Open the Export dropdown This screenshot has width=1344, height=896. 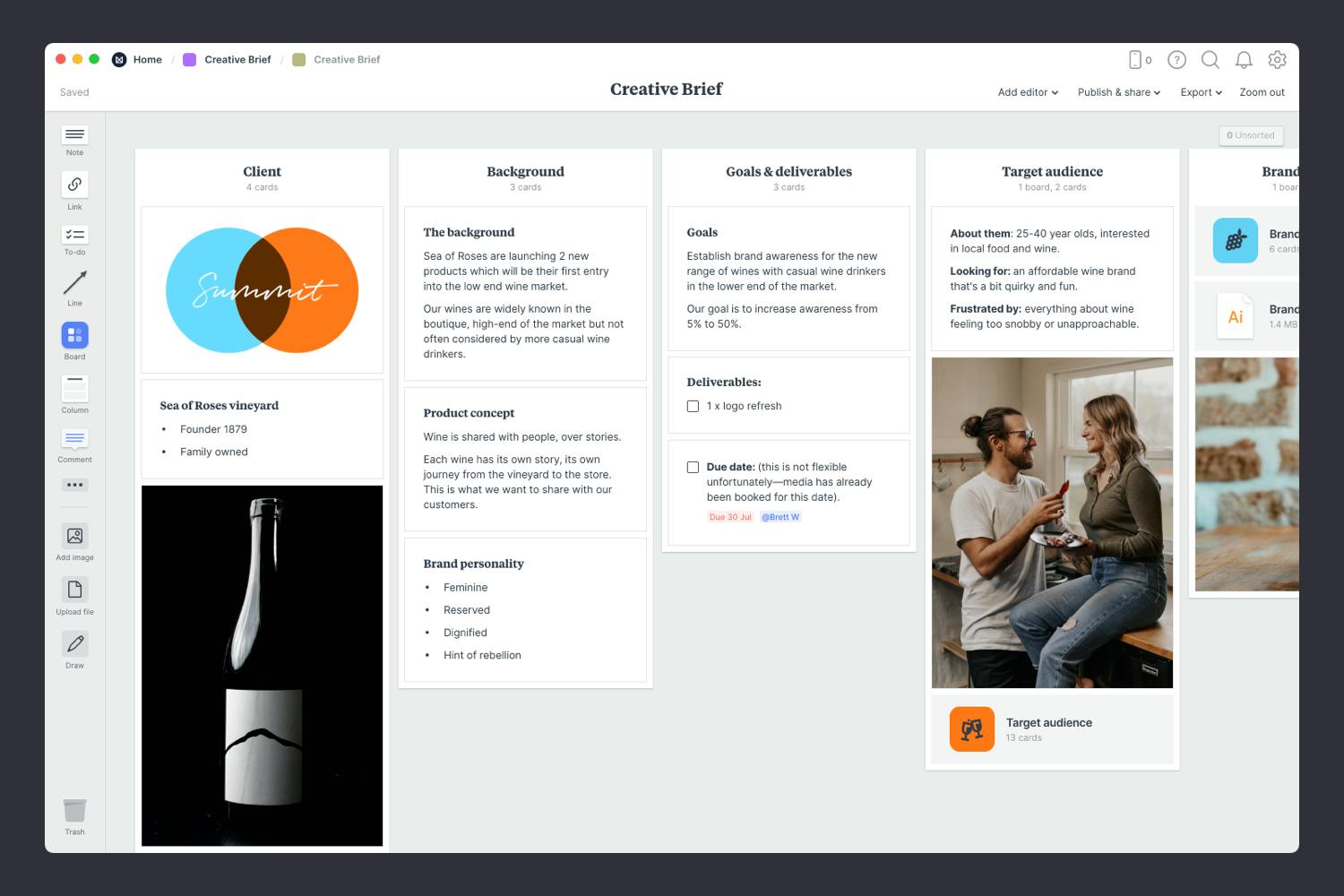pos(1200,92)
